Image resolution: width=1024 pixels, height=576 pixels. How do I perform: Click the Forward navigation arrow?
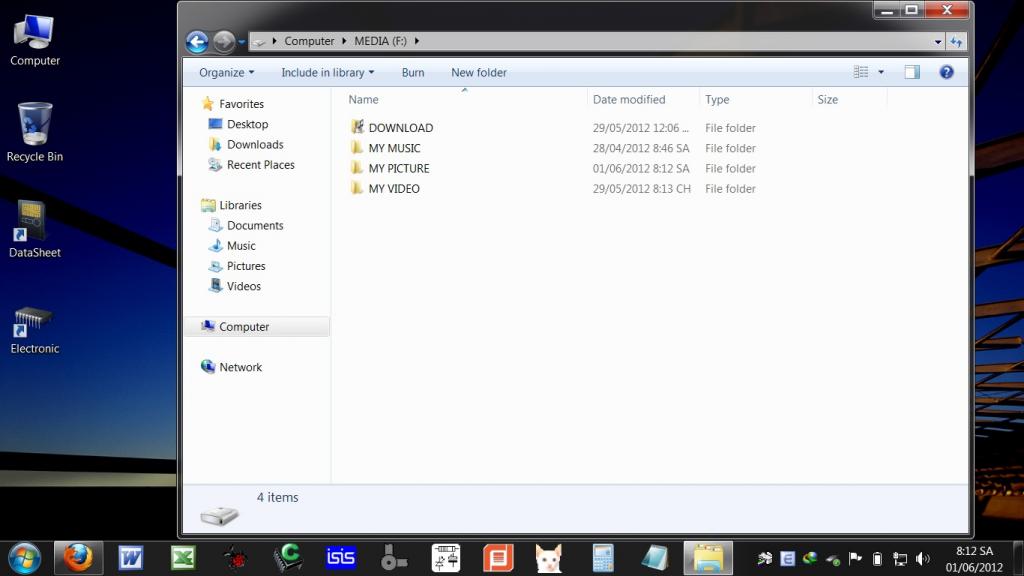(x=224, y=42)
